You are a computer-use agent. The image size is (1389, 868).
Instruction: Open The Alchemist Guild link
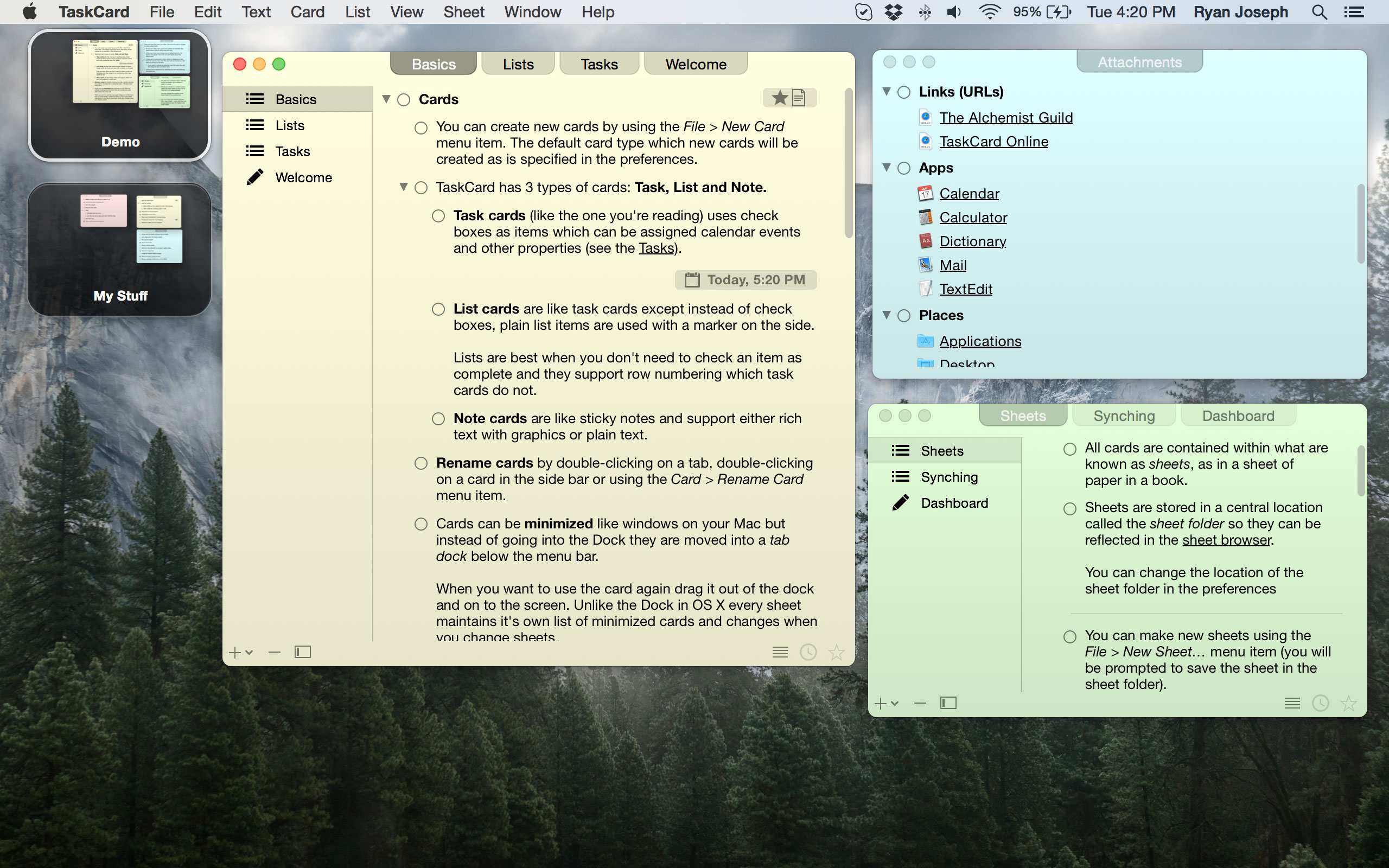[x=1005, y=118]
